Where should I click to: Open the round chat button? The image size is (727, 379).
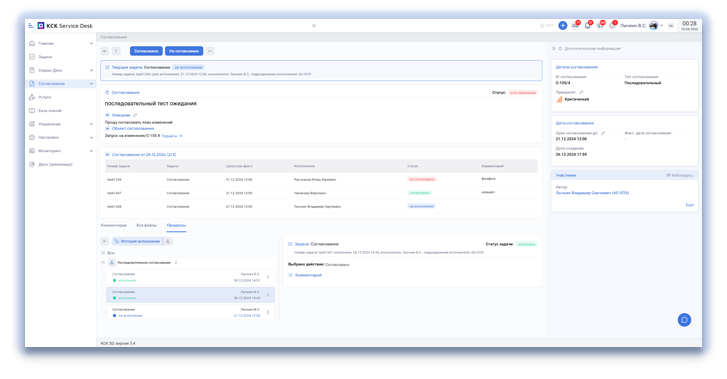(x=684, y=320)
